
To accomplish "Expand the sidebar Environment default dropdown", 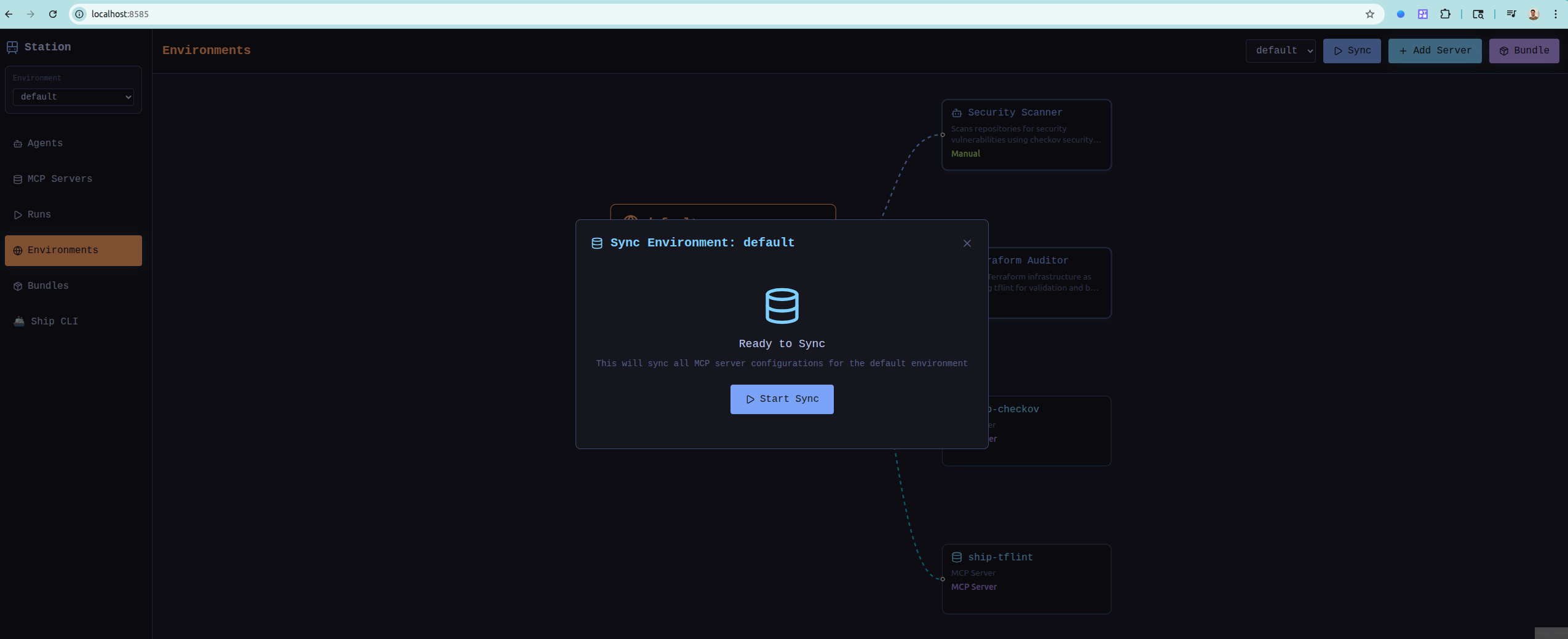I will [73, 96].
